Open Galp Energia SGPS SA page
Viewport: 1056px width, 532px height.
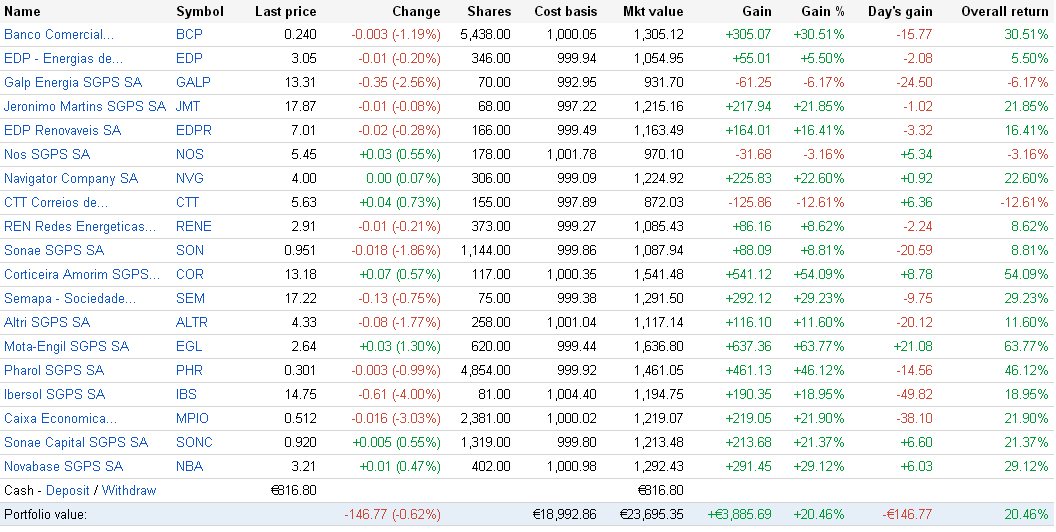point(73,82)
